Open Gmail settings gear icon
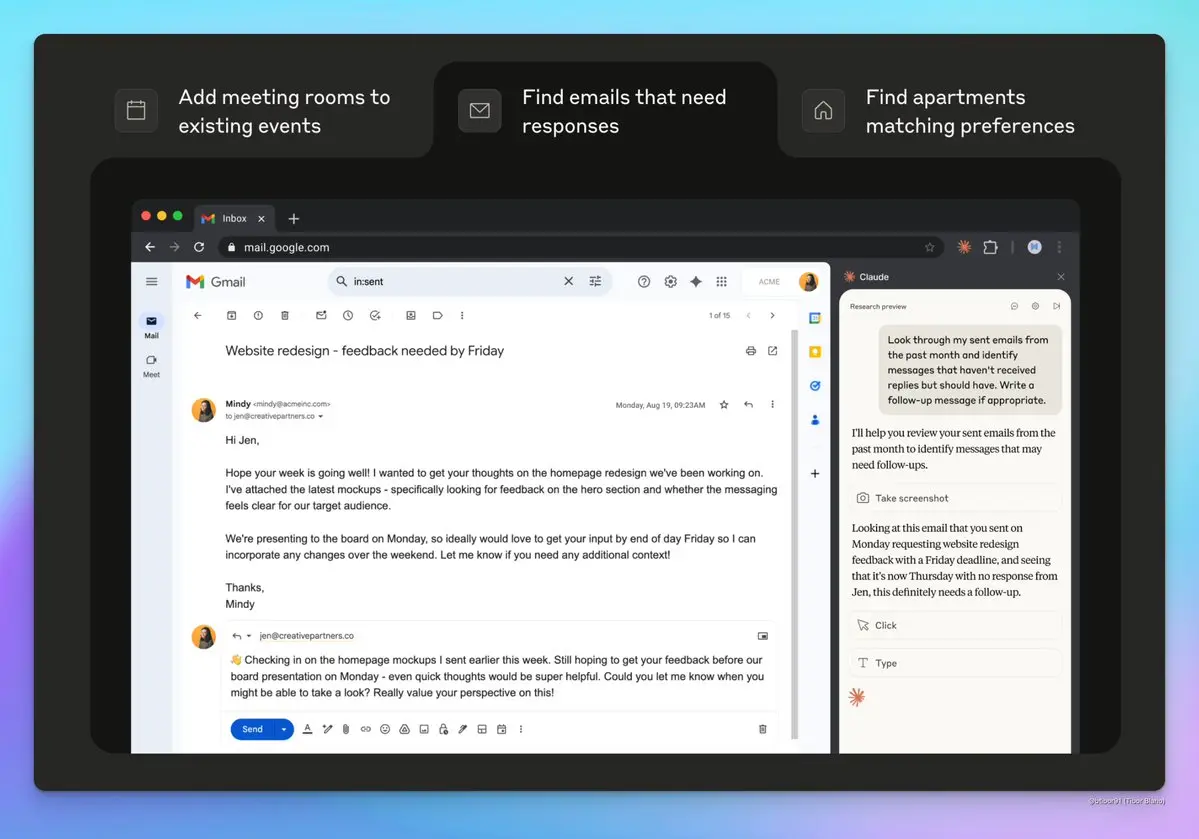This screenshot has width=1199, height=839. pyautogui.click(x=671, y=281)
